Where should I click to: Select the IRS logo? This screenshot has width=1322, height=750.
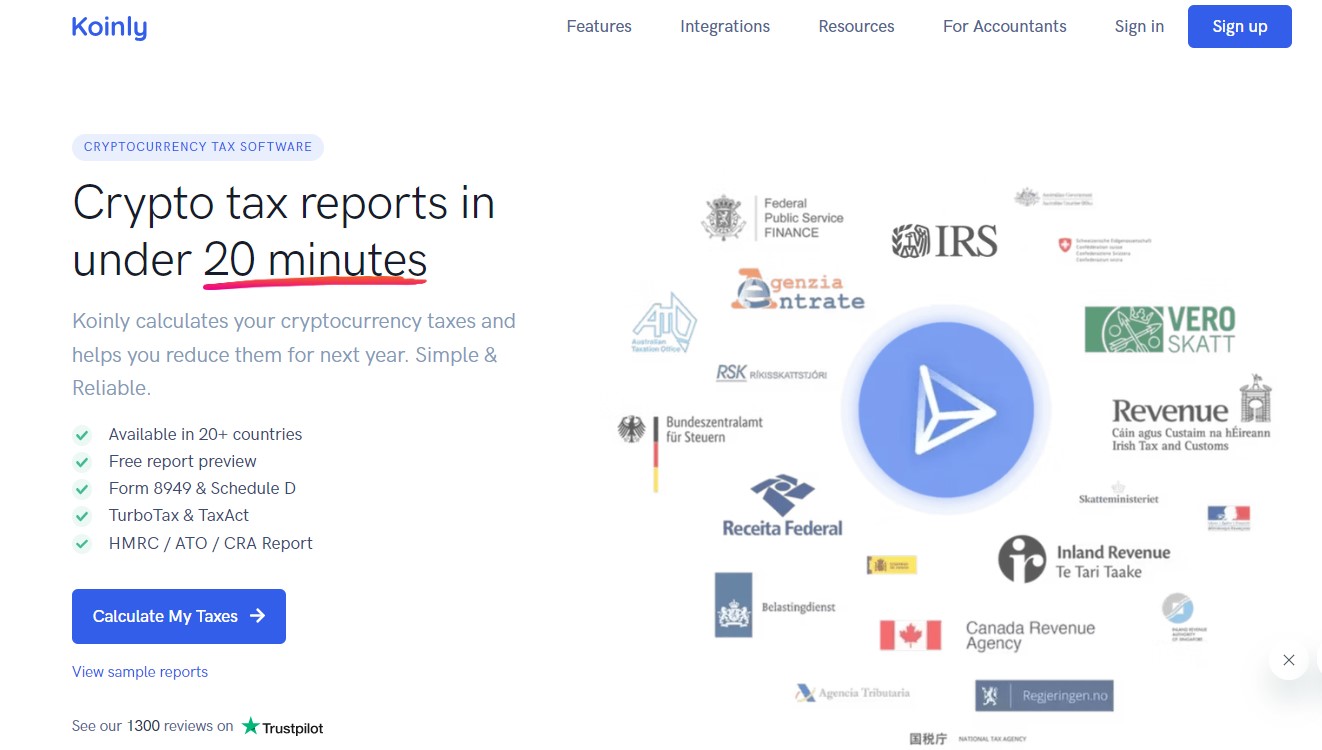(x=944, y=241)
